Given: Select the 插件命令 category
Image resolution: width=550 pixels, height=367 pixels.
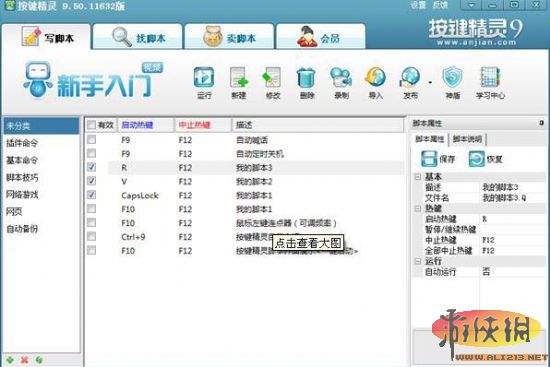Looking at the screenshot, I should coord(41,143).
